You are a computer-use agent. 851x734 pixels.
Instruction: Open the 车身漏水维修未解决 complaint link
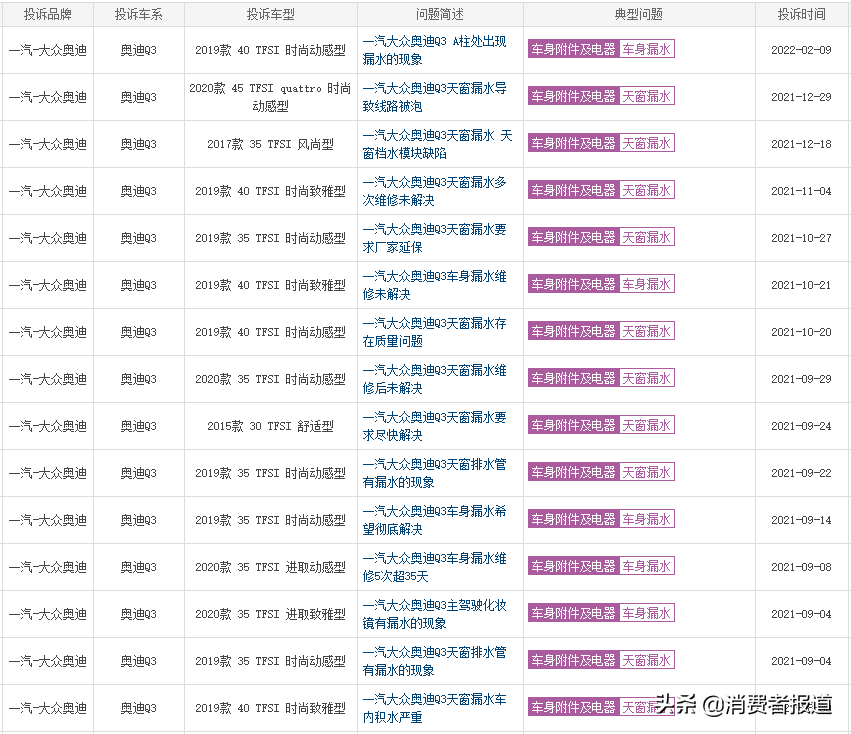tap(434, 285)
